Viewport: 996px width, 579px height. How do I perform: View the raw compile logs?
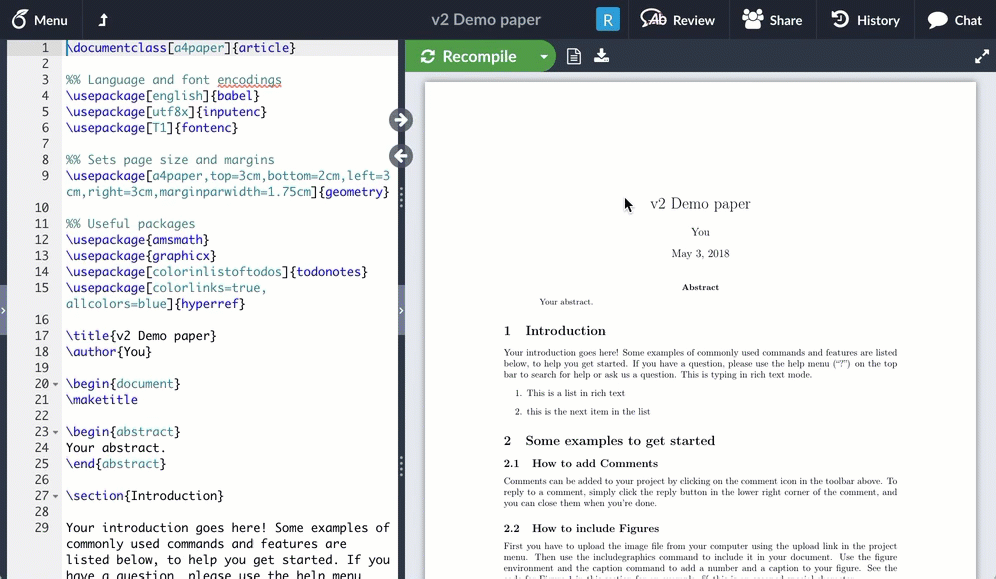573,57
